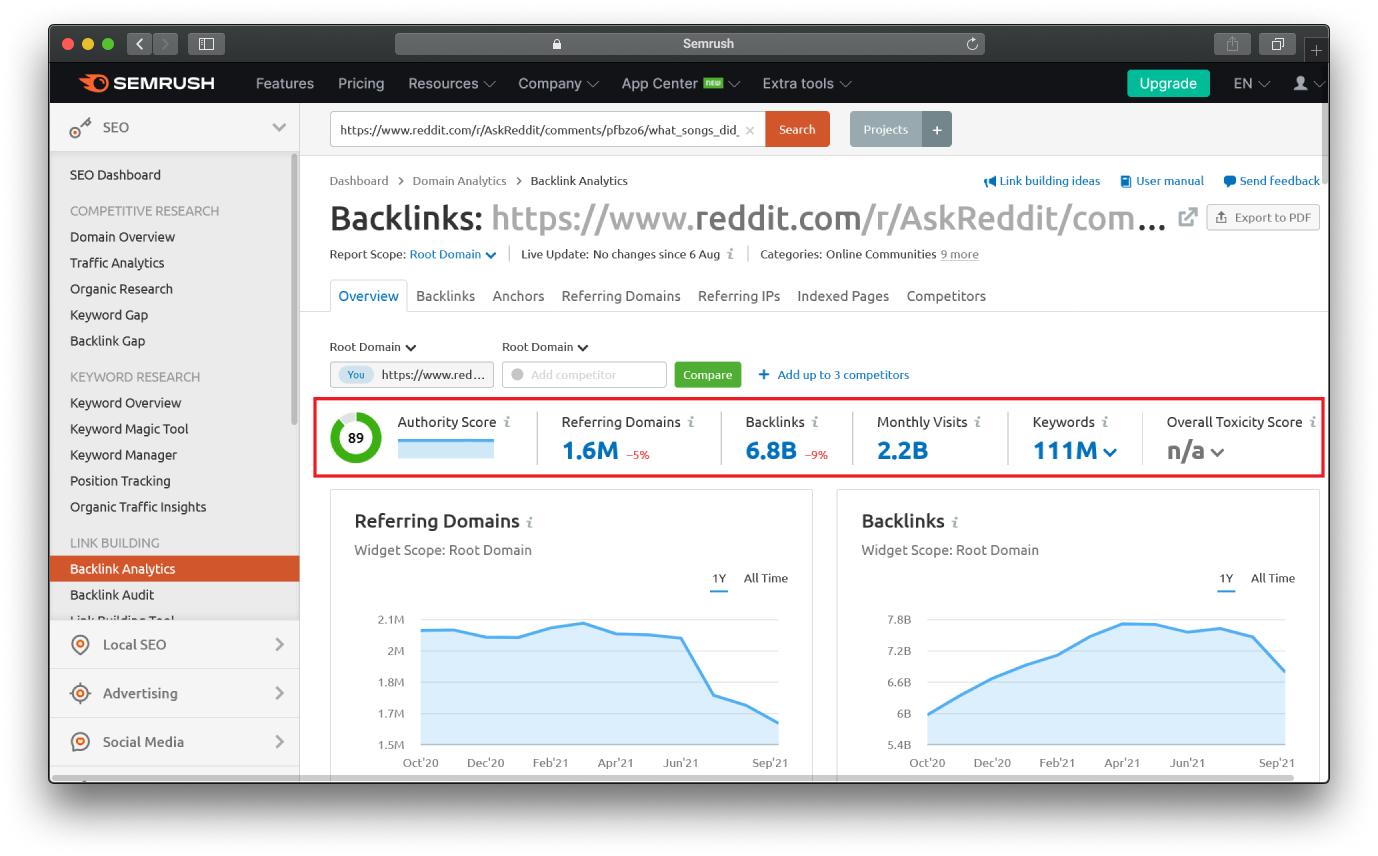This screenshot has height=856, width=1378.
Task: Open the App Center dropdown menu
Action: click(681, 83)
